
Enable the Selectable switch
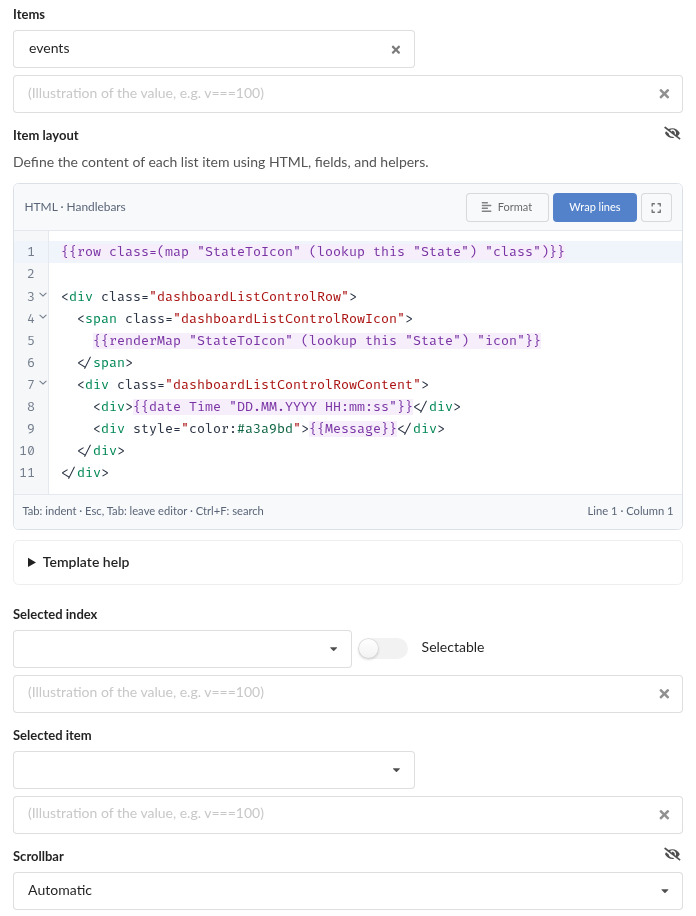tap(383, 648)
